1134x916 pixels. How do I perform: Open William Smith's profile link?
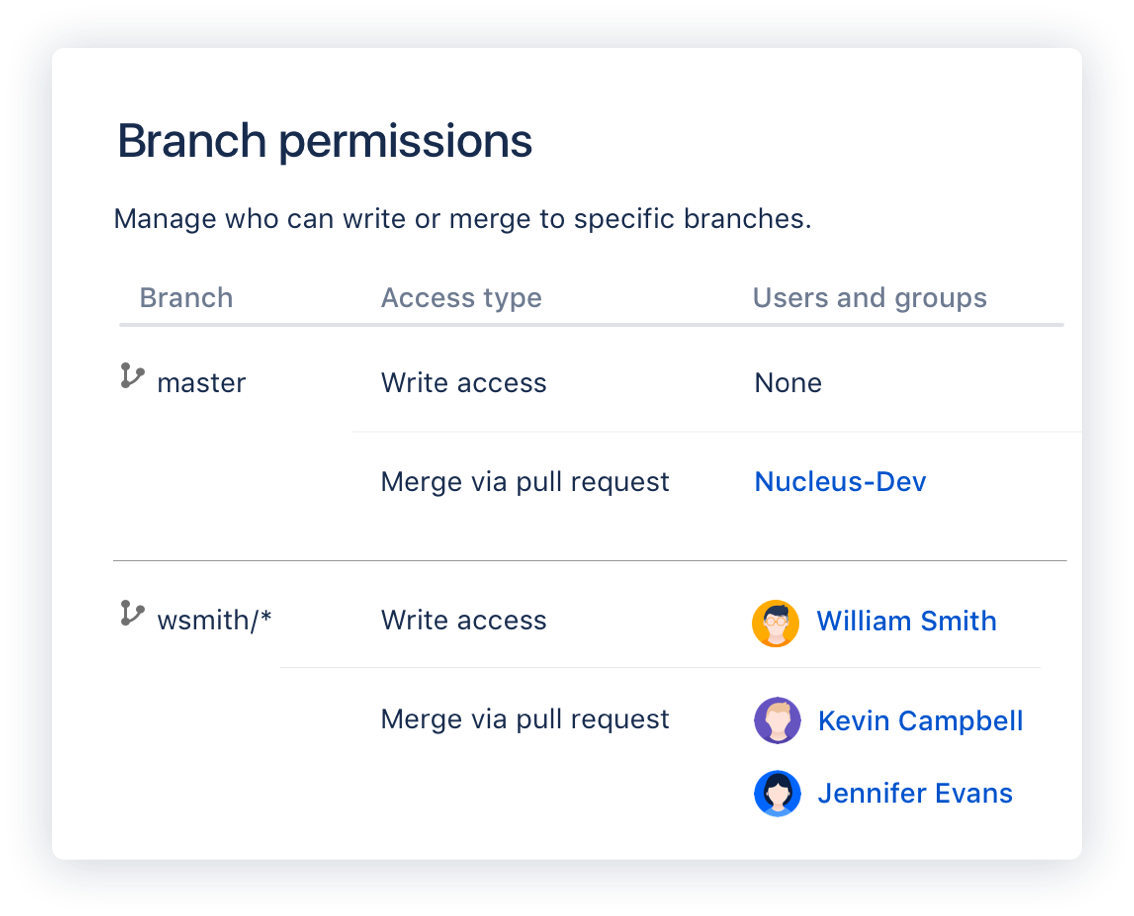pos(906,621)
